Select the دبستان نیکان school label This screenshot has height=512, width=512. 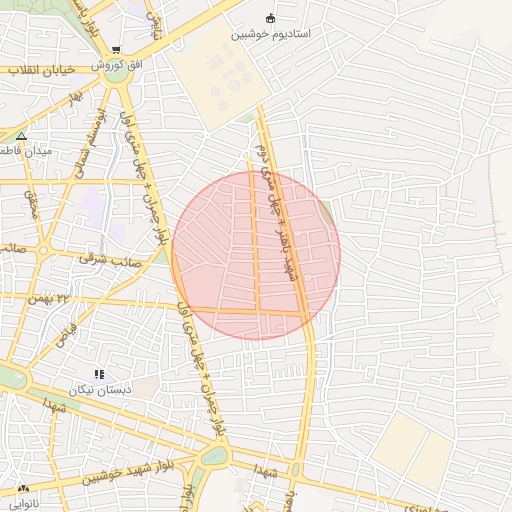tap(100, 390)
